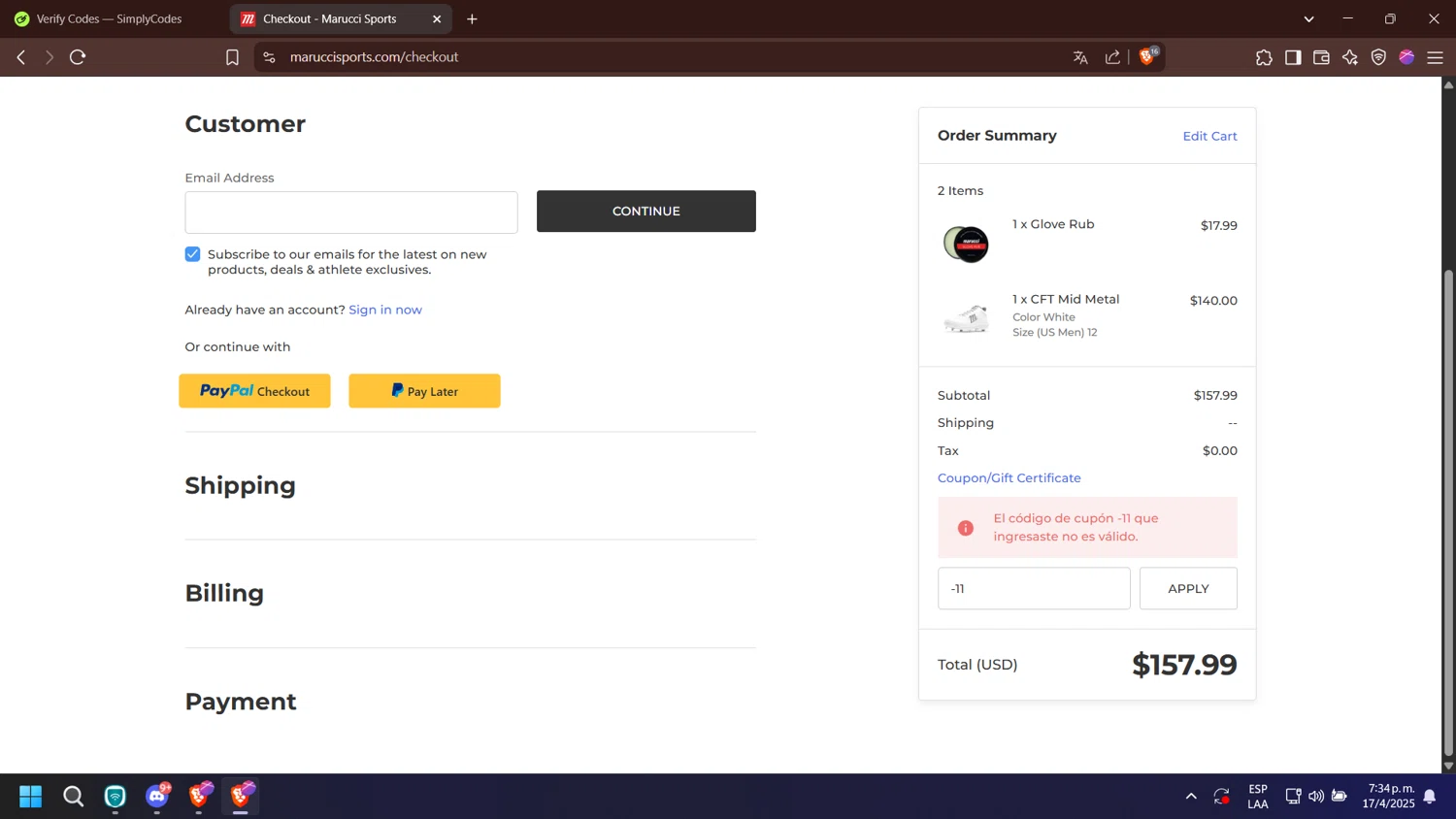The image size is (1456, 819).
Task: Go forward with the browser arrow
Action: [x=50, y=57]
